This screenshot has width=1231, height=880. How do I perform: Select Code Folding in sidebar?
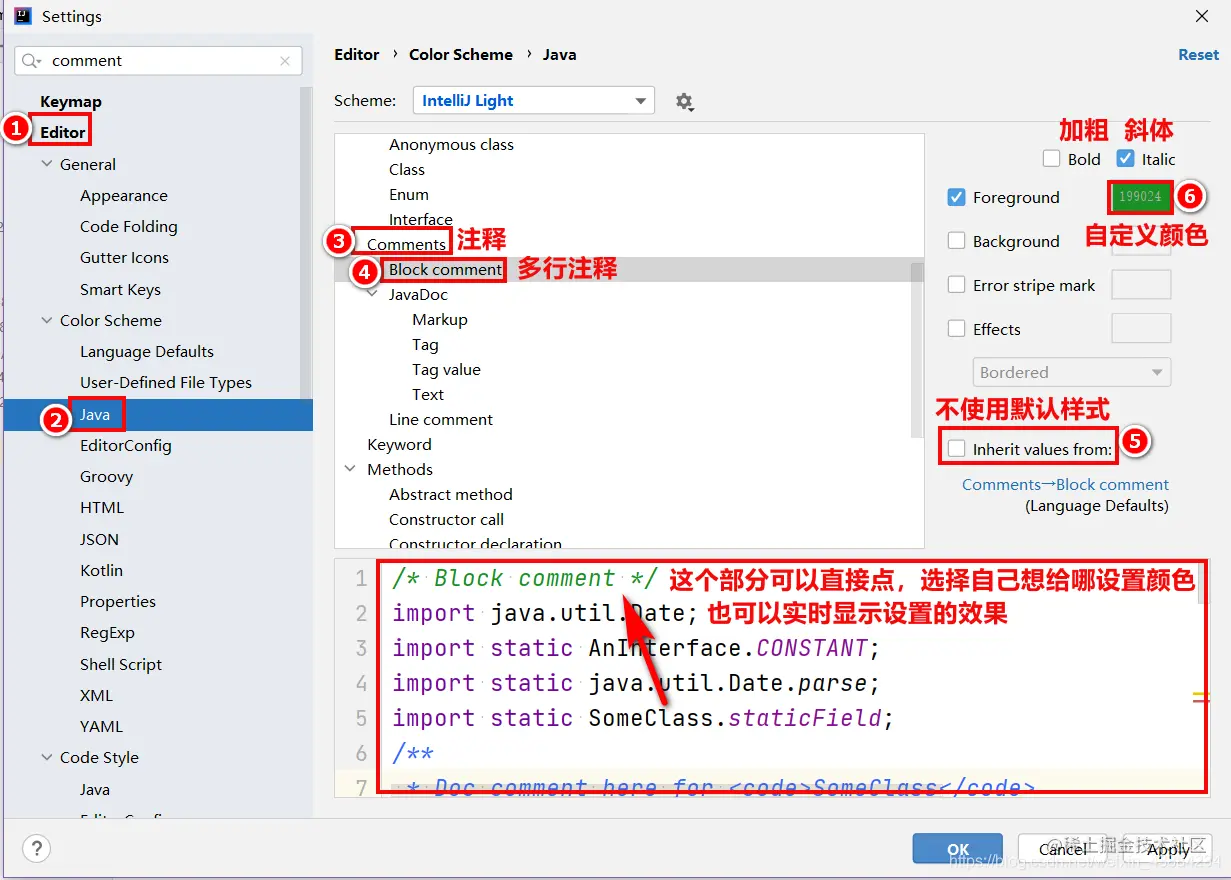click(129, 227)
